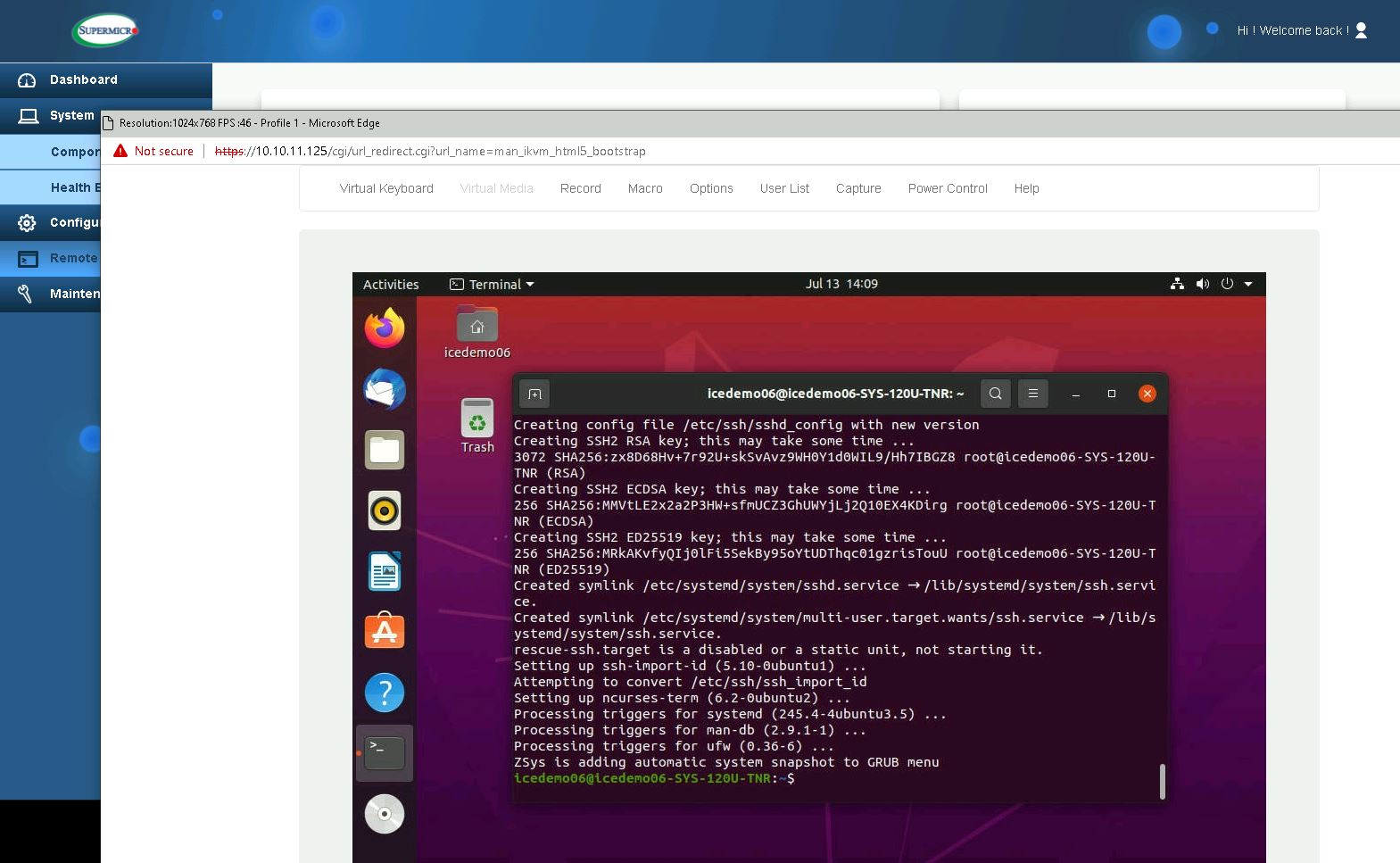Click the Jul 13 14:09 clock
The image size is (1400, 863).
[x=841, y=284]
